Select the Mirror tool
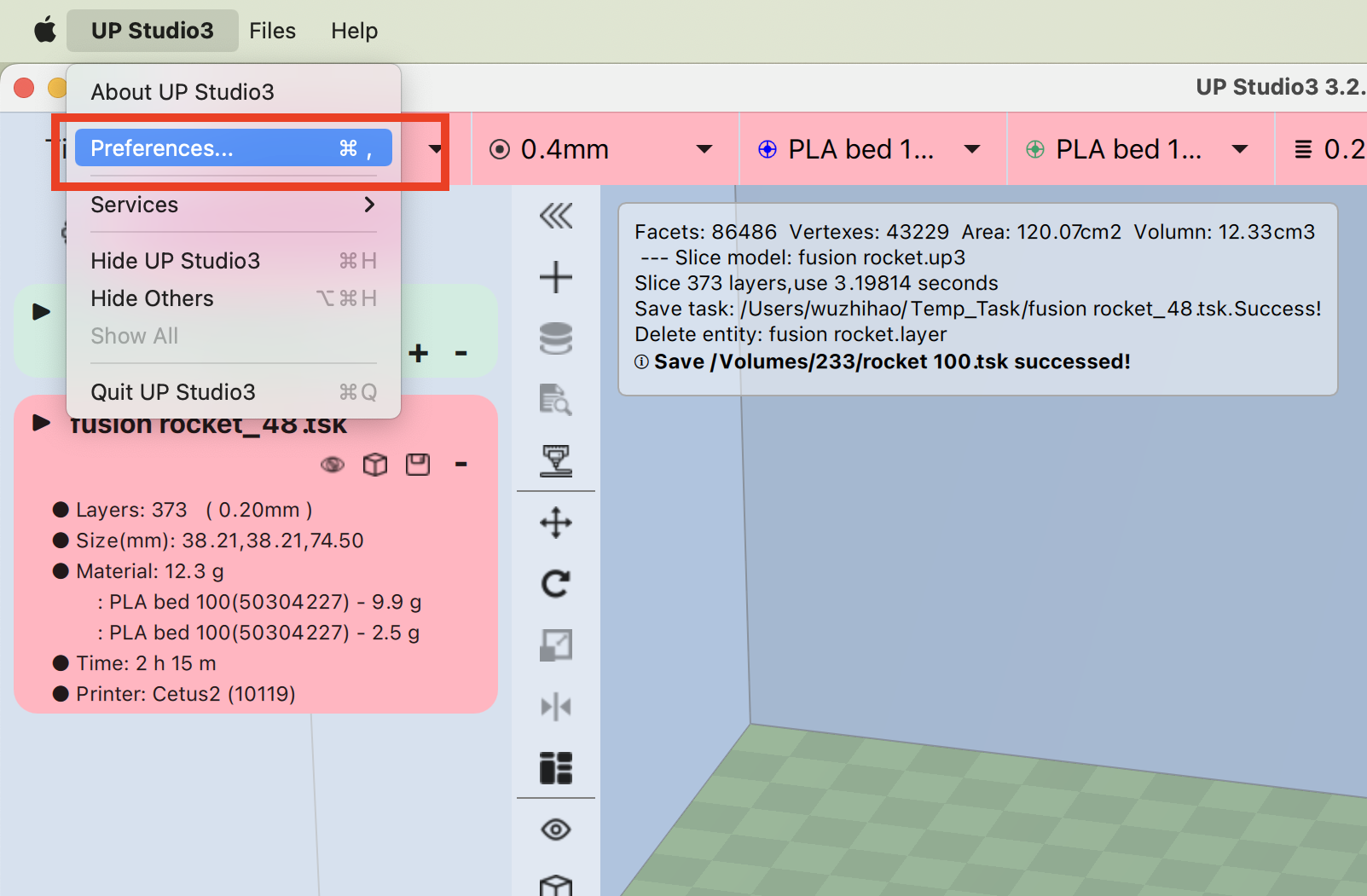Screen dimensions: 1367x896 [556, 707]
